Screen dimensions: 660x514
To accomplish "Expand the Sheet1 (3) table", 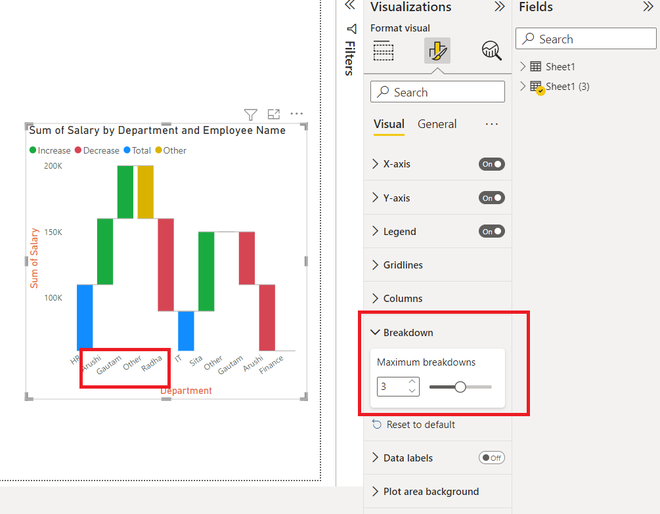I will [523, 86].
